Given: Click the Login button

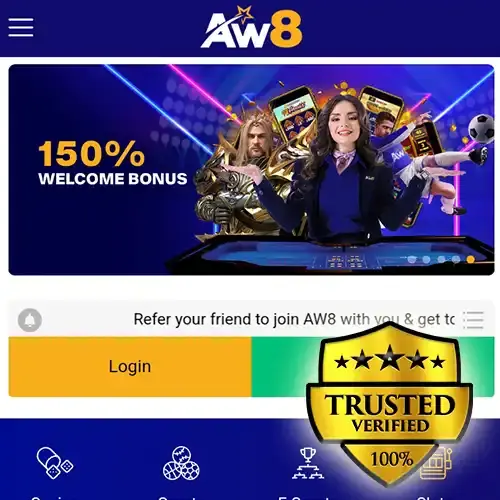Looking at the screenshot, I should (130, 367).
